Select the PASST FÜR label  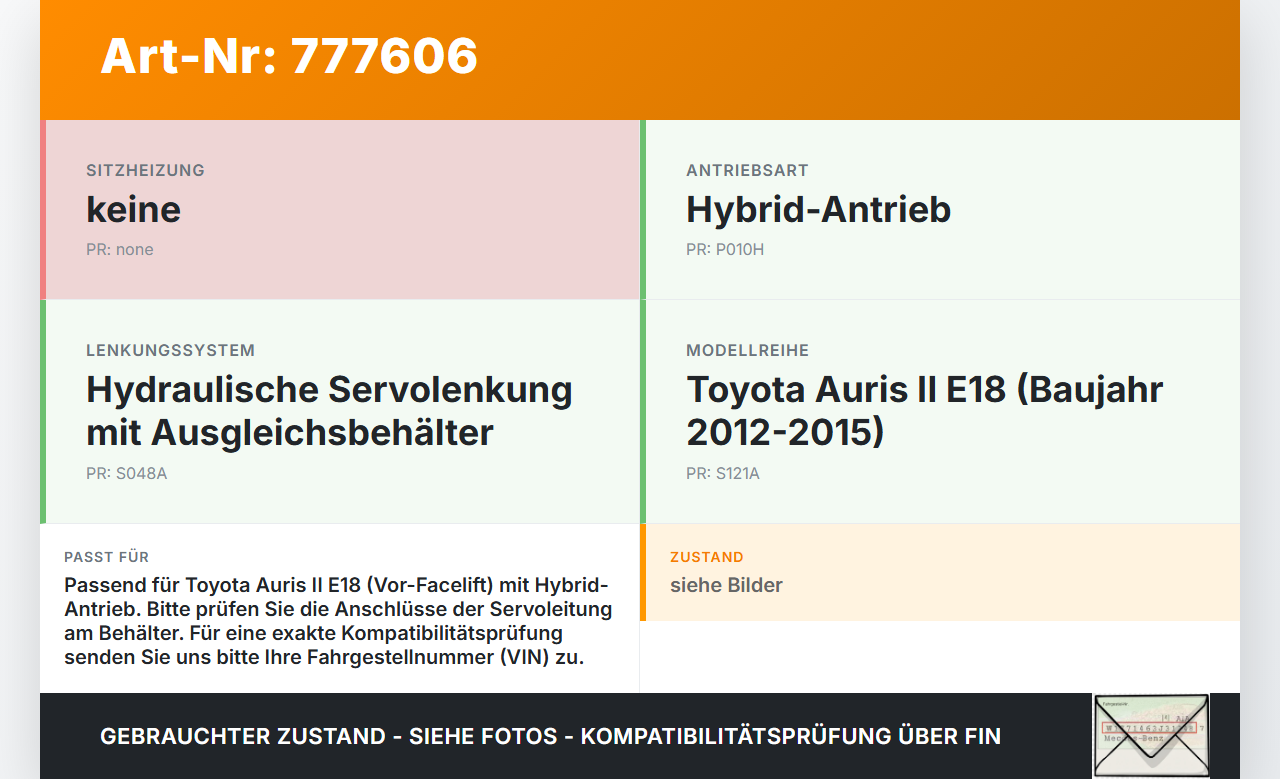pos(106,557)
